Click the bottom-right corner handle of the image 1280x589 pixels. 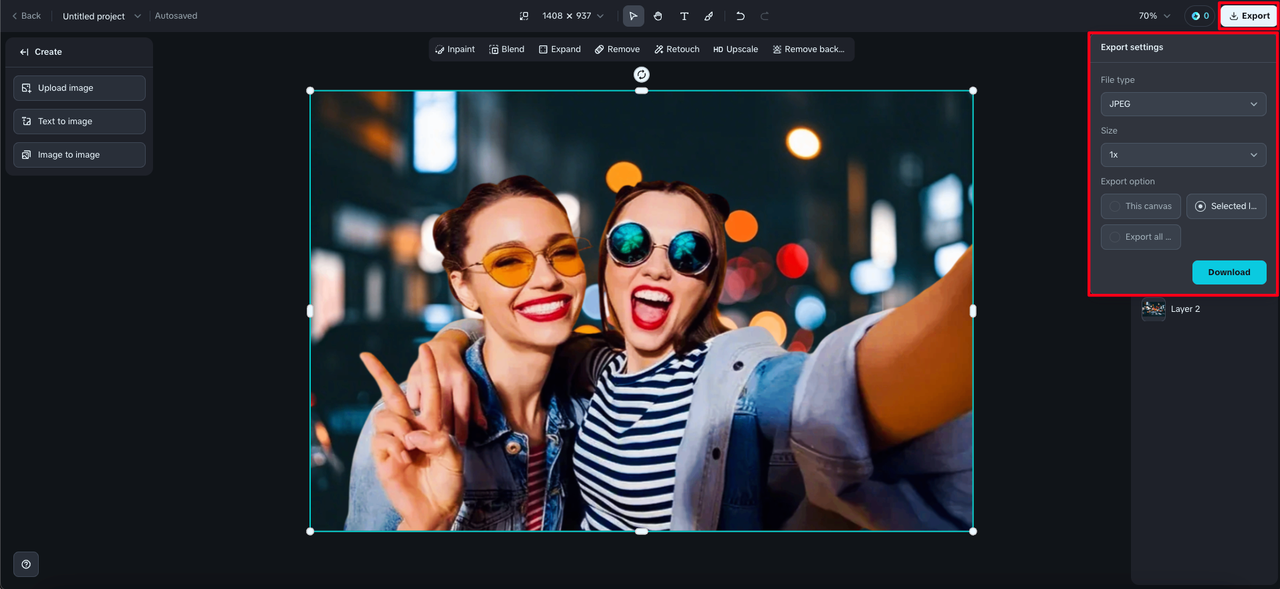pos(973,531)
